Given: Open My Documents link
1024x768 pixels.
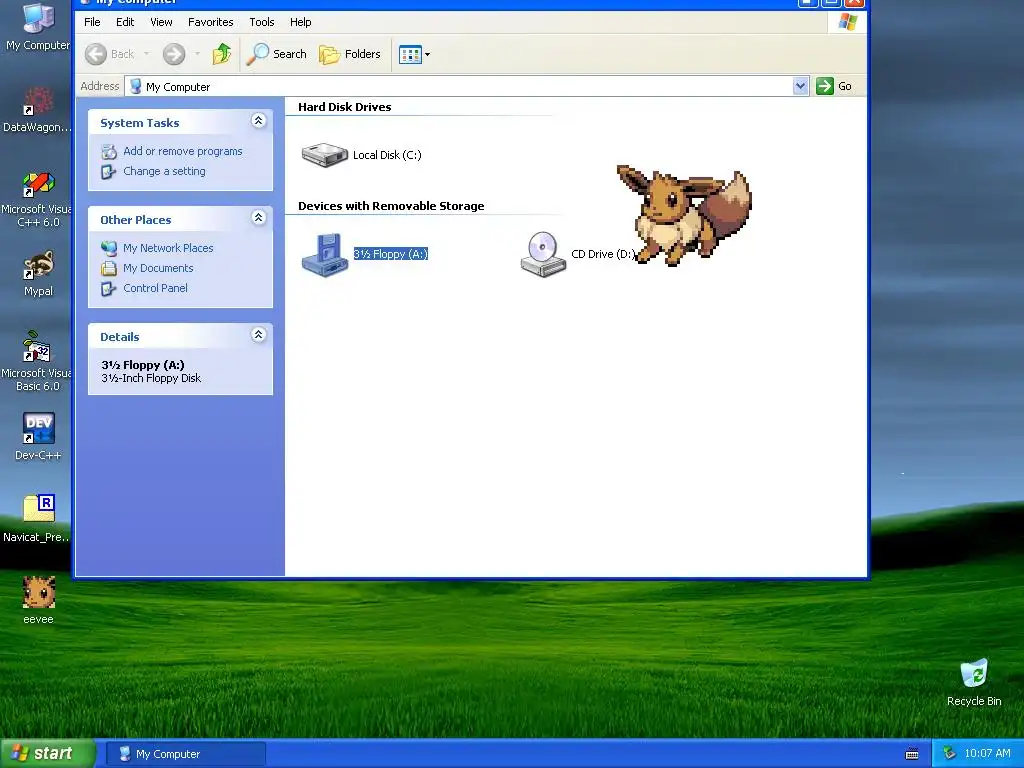Looking at the screenshot, I should coord(158,268).
